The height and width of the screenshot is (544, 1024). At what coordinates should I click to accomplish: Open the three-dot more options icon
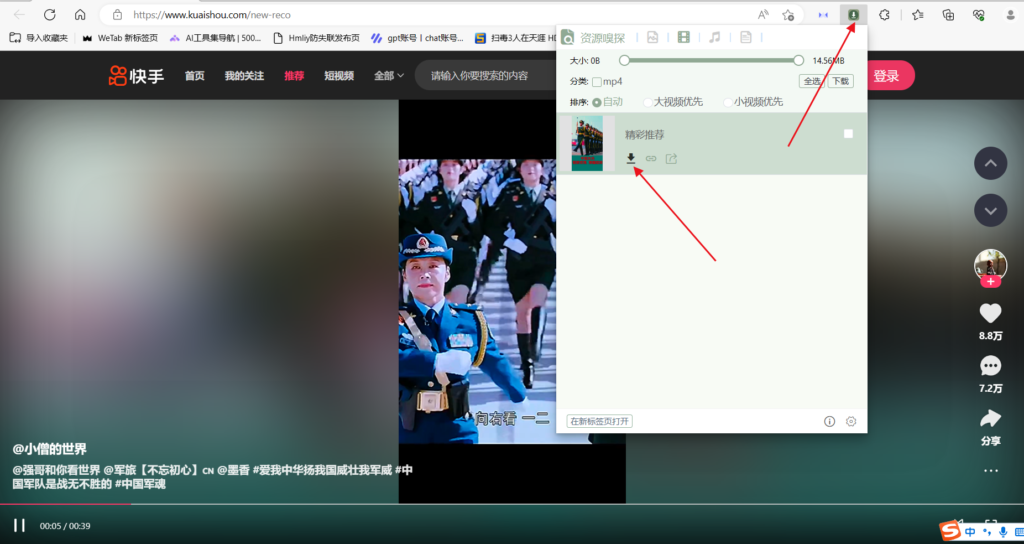(991, 470)
